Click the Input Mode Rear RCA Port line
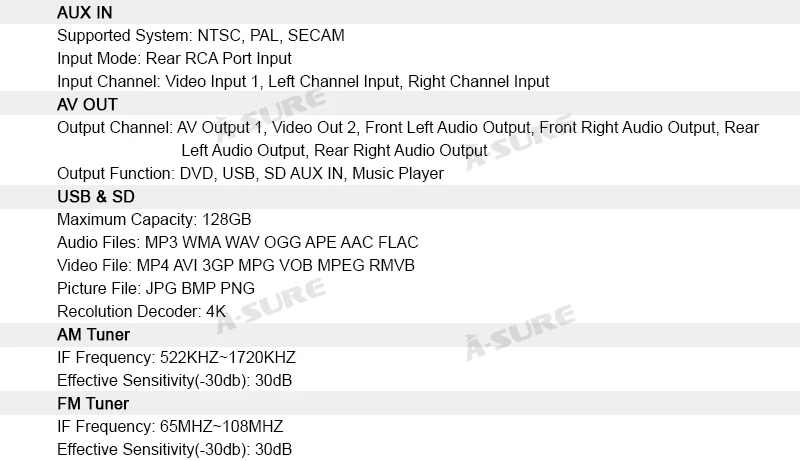Screen dimensions: 800x461 point(174,58)
